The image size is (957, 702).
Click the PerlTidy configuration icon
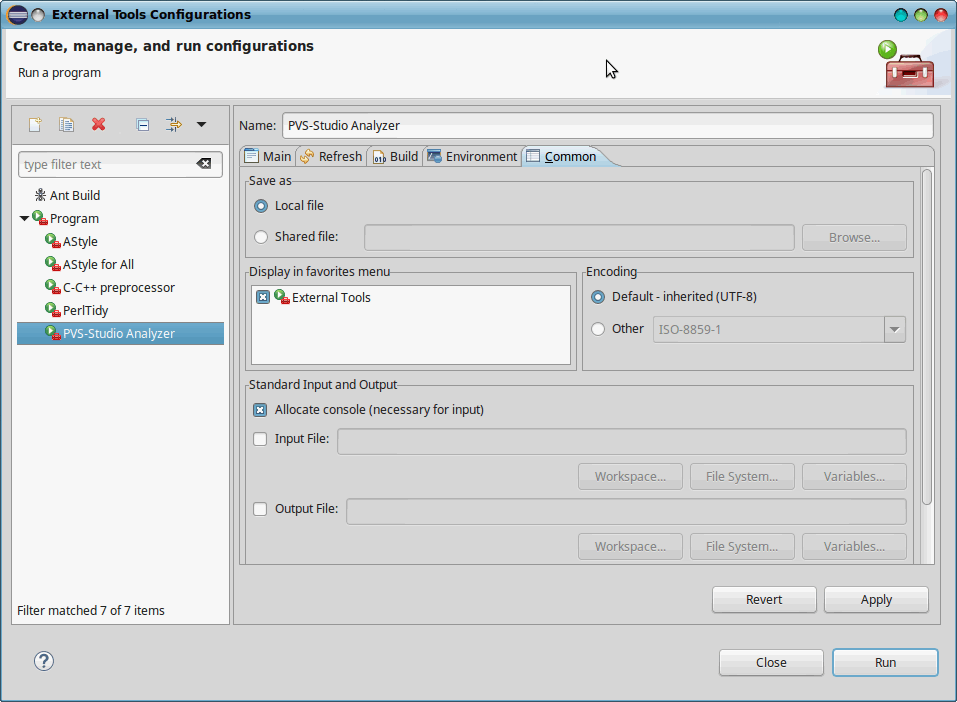(x=53, y=309)
